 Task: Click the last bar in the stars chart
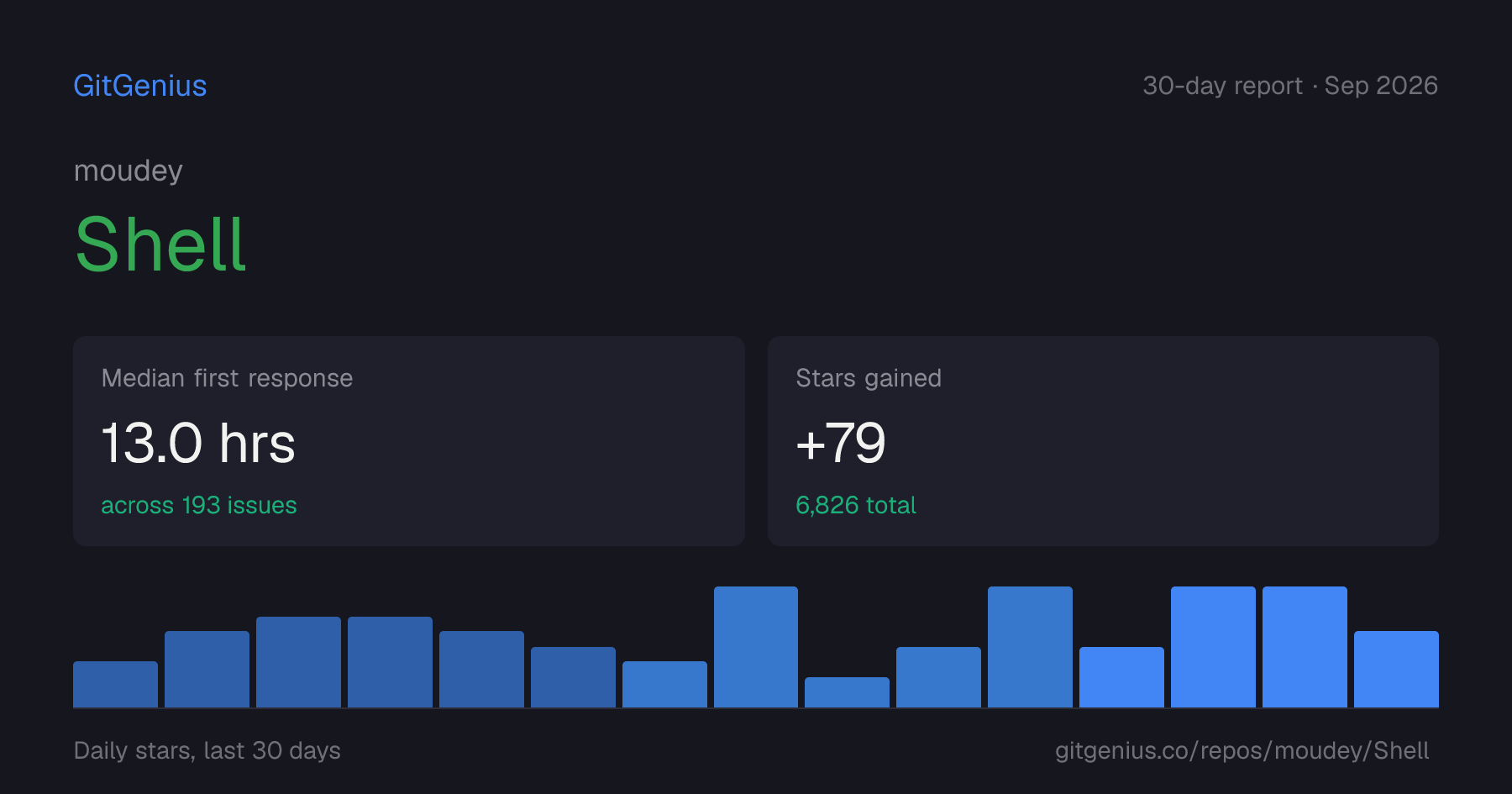click(x=1396, y=669)
